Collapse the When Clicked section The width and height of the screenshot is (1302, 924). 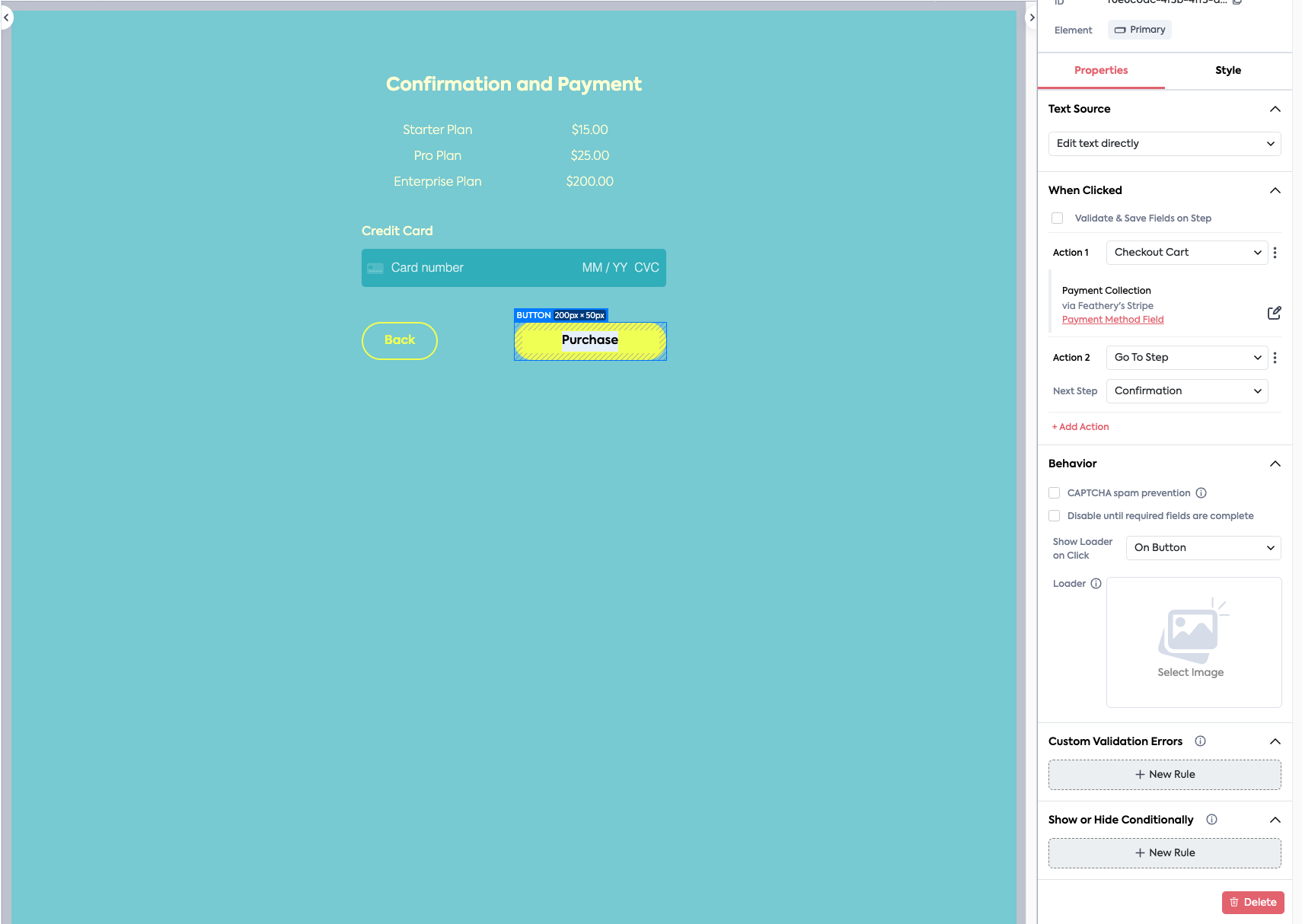pyautogui.click(x=1275, y=190)
